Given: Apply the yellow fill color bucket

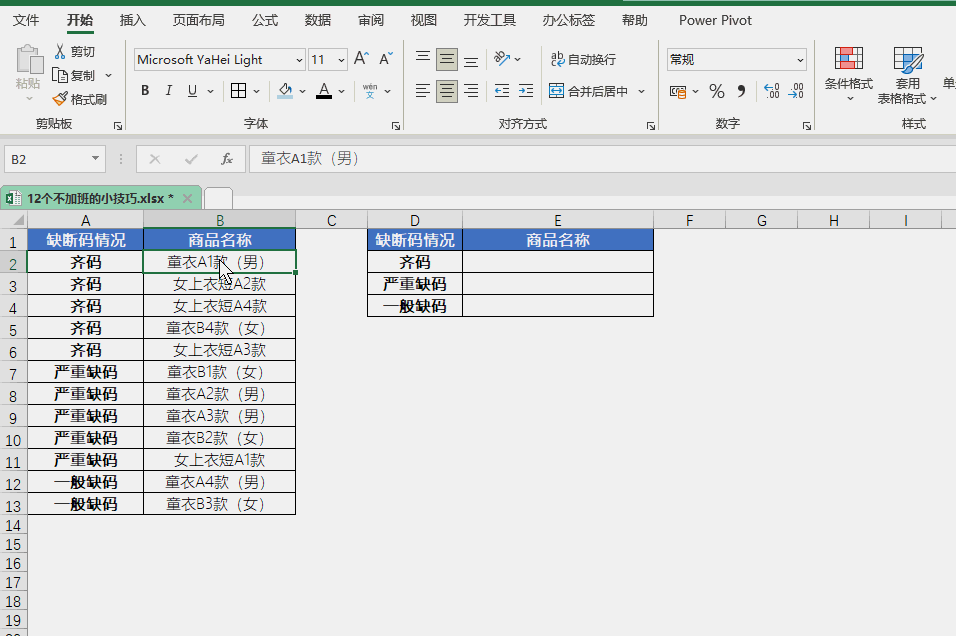Looking at the screenshot, I should pos(285,91).
